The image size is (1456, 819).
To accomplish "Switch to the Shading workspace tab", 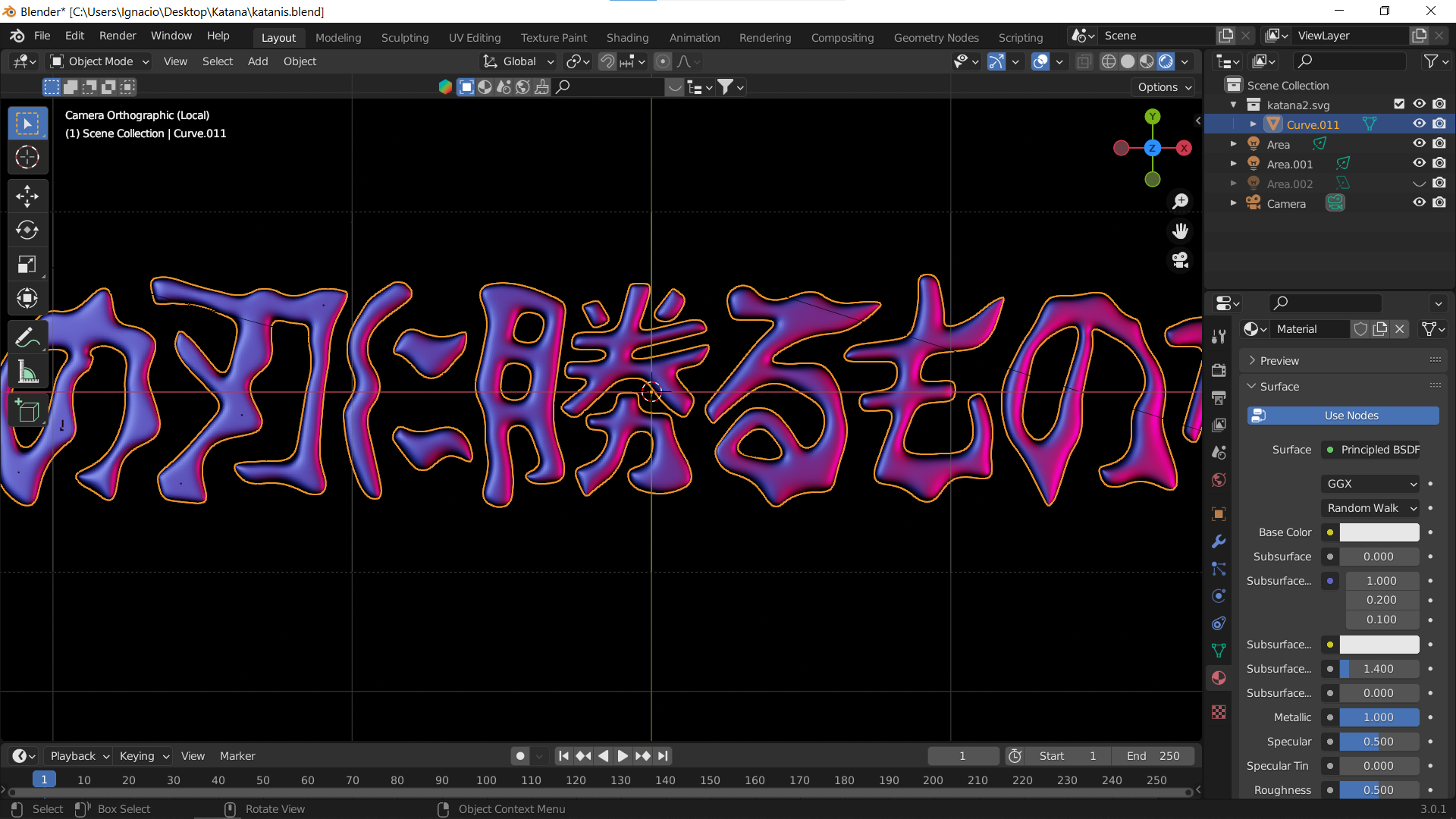I will (627, 38).
